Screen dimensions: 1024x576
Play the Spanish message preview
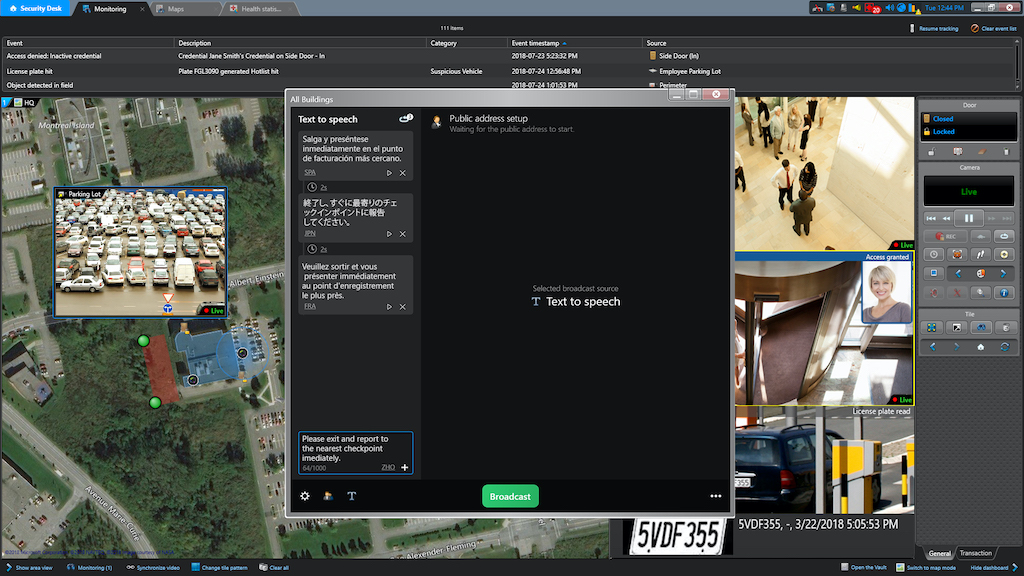pyautogui.click(x=390, y=173)
